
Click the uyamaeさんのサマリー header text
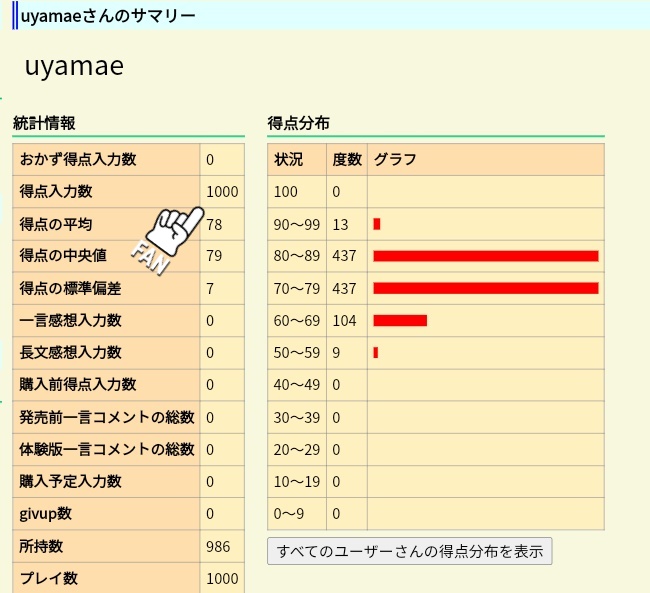(108, 16)
